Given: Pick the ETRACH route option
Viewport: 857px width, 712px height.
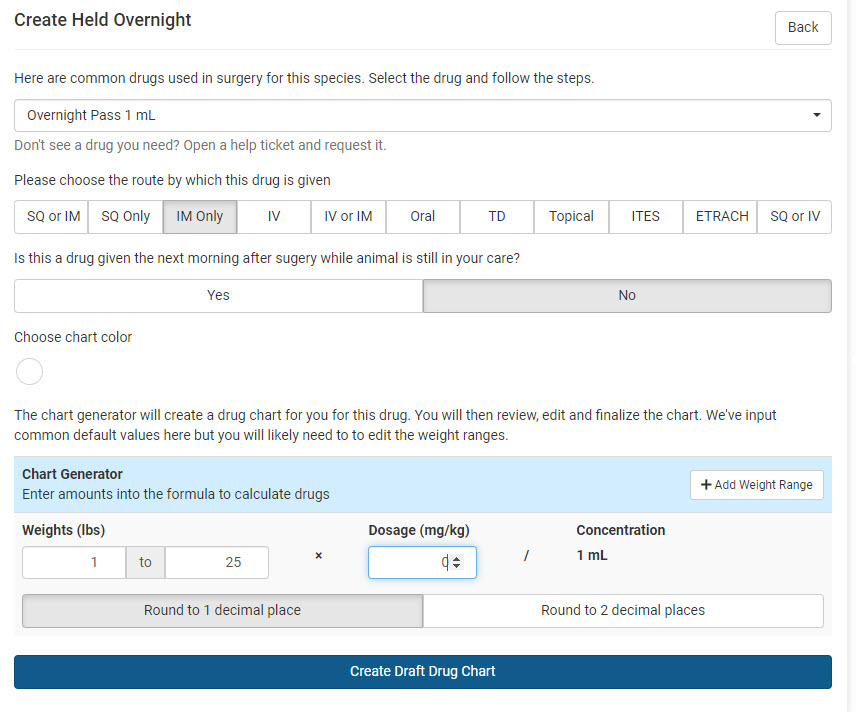Looking at the screenshot, I should 721,217.
